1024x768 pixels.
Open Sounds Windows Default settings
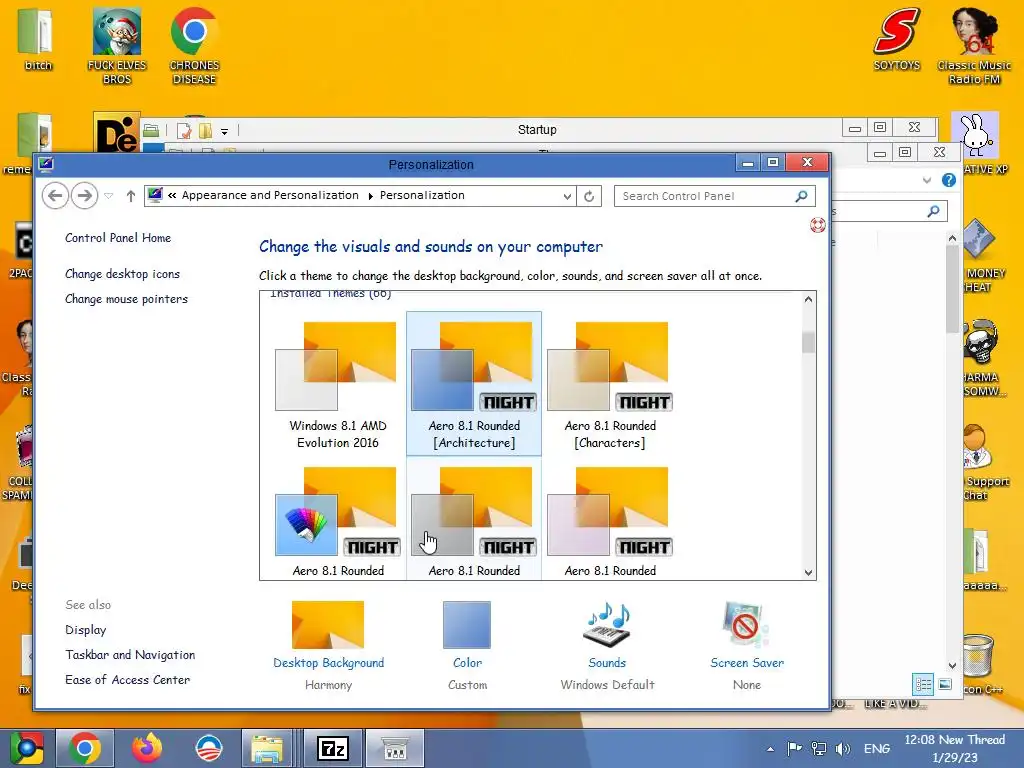tap(607, 645)
